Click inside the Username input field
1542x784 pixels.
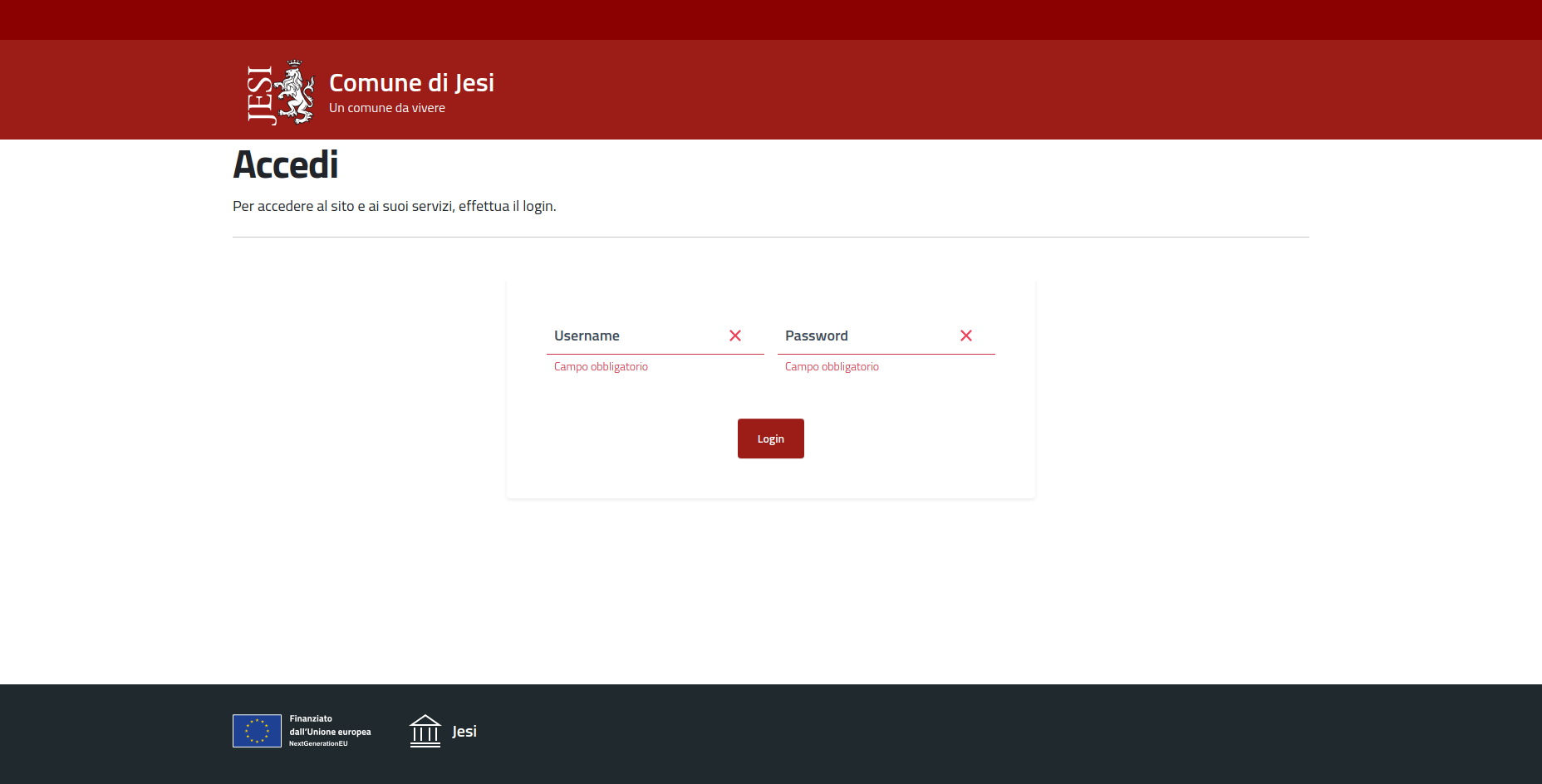(631, 336)
